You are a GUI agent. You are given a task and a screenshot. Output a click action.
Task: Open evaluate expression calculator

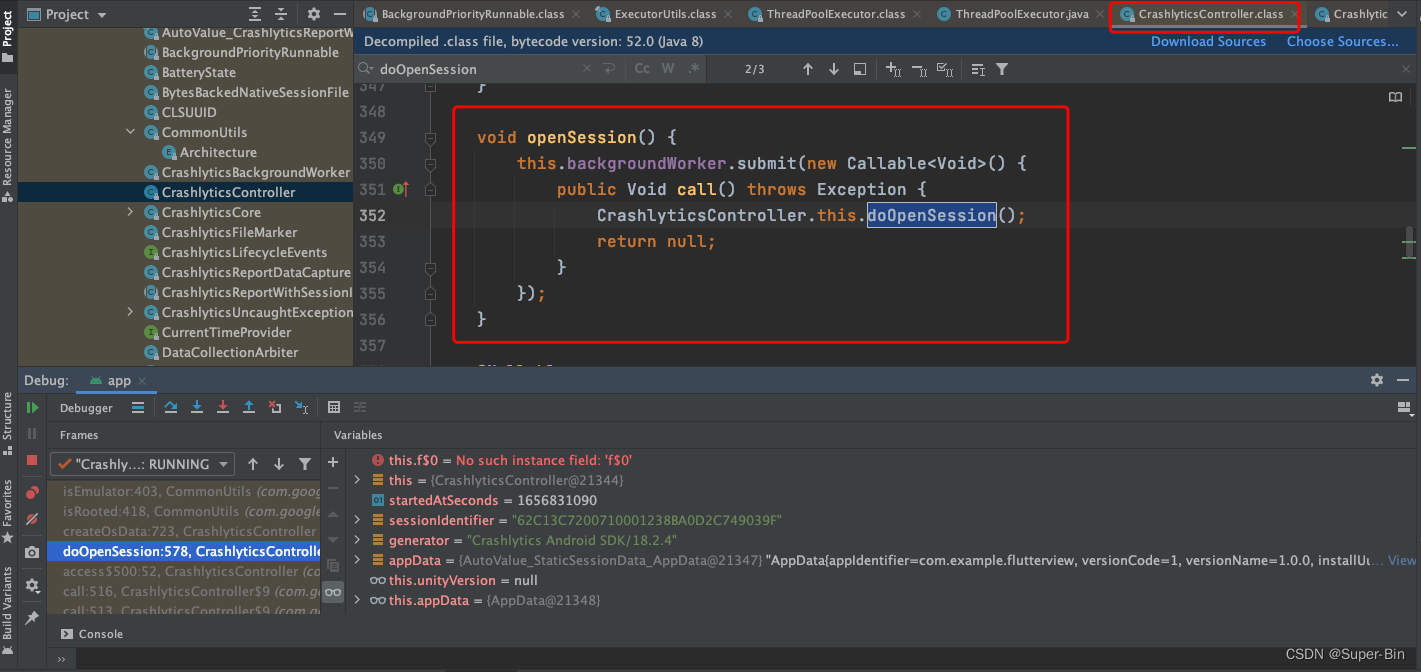click(334, 407)
